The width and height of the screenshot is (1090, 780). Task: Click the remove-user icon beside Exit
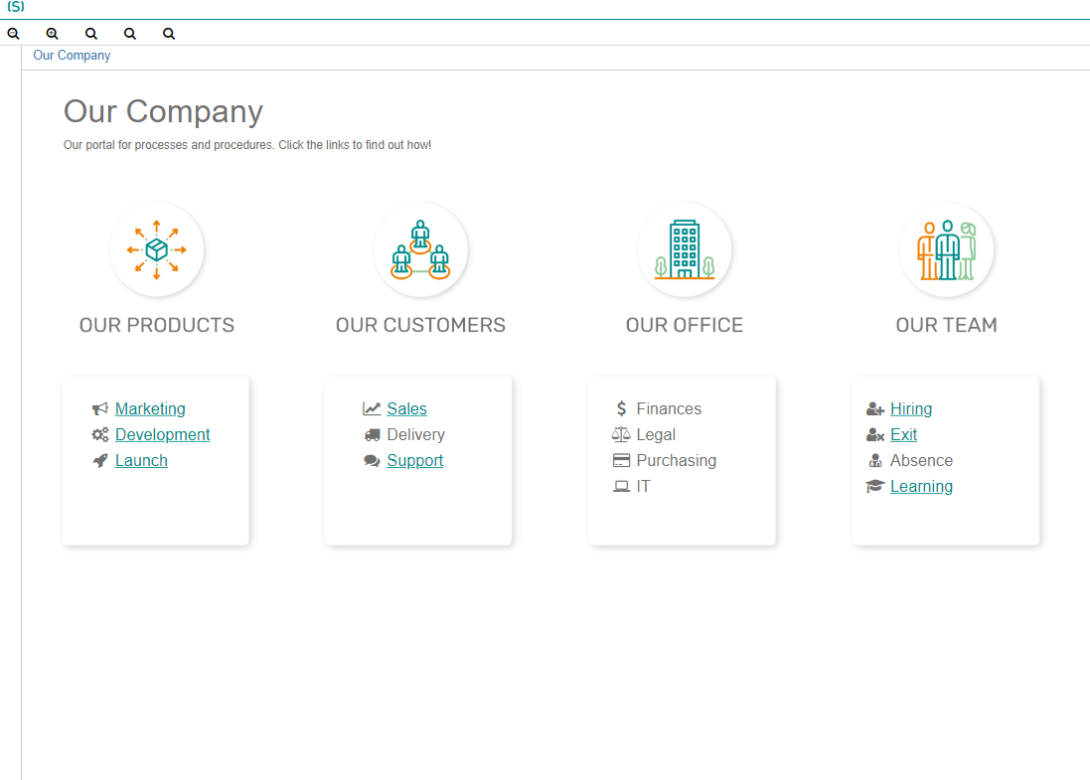pos(875,435)
